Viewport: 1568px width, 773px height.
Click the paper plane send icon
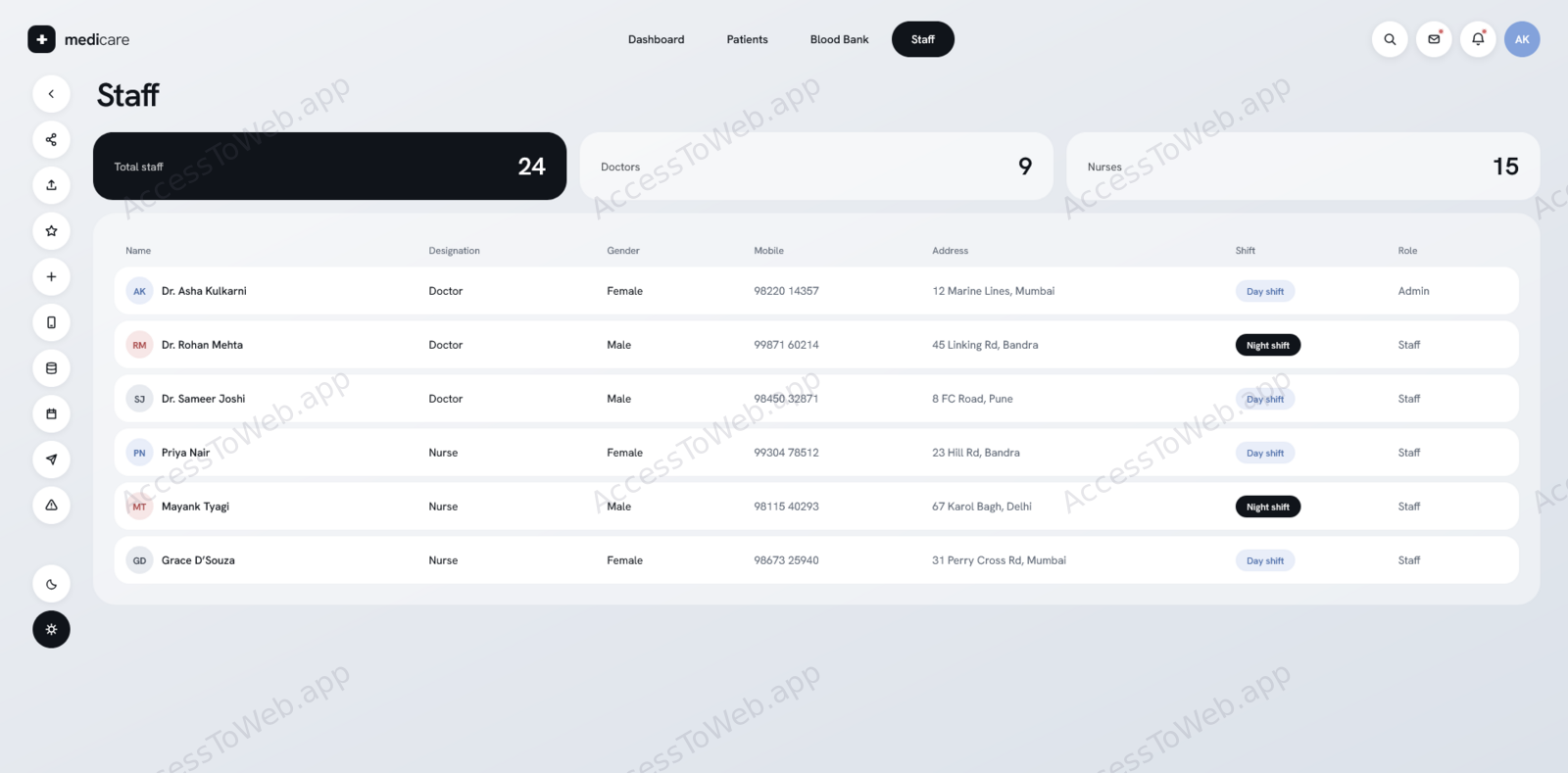coord(51,459)
